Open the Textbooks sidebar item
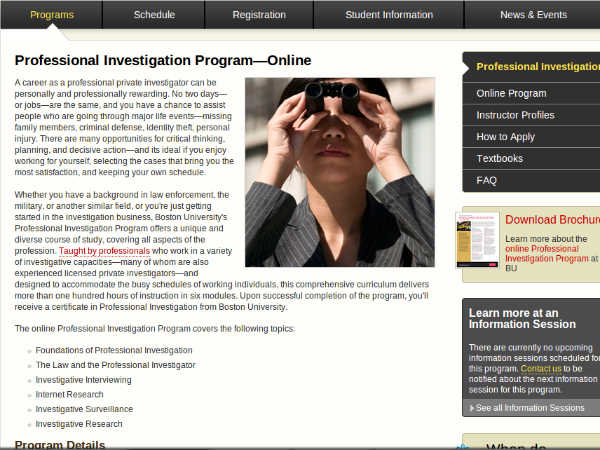Viewport: 600px width, 450px height. [499, 159]
